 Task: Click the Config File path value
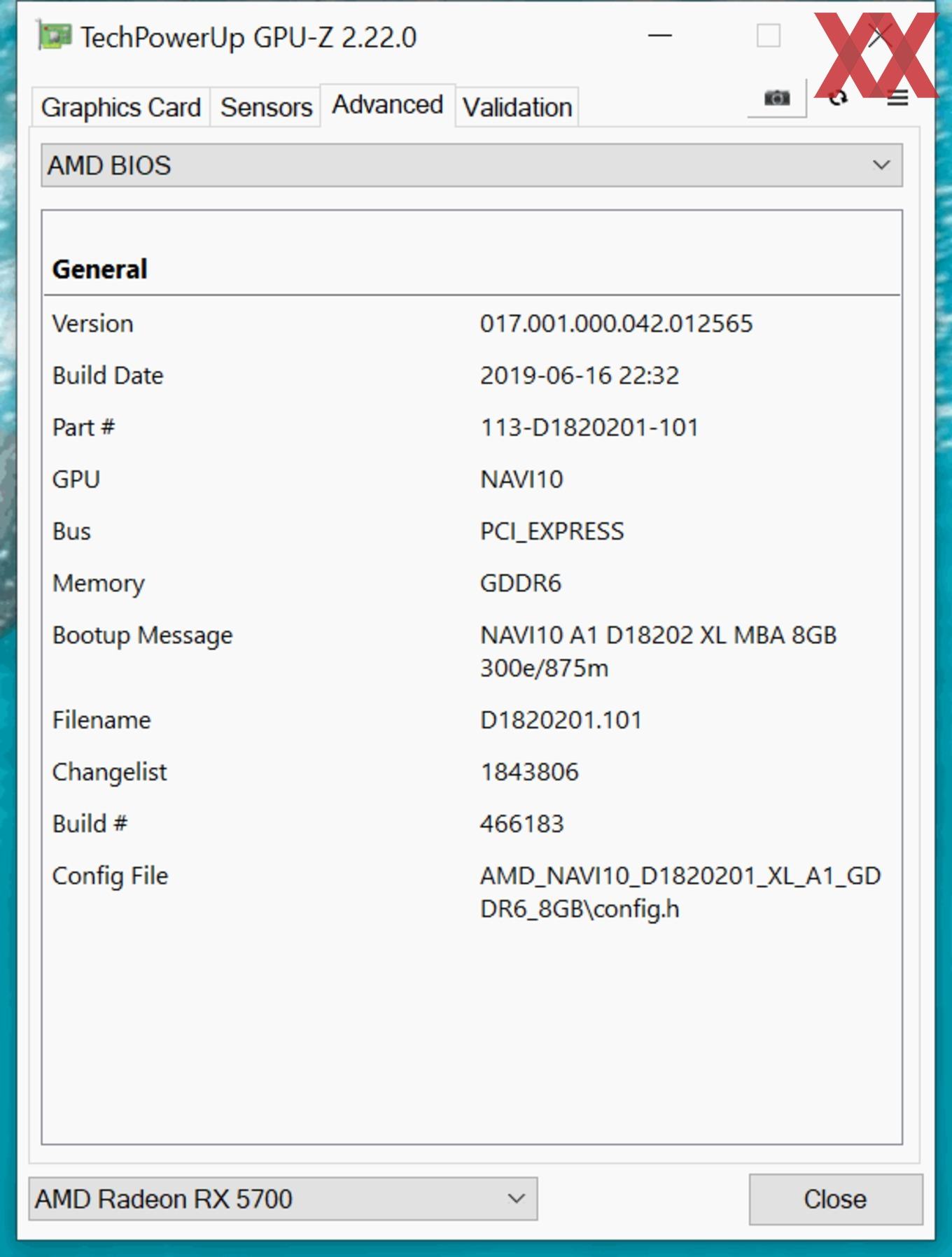pyautogui.click(x=680, y=892)
